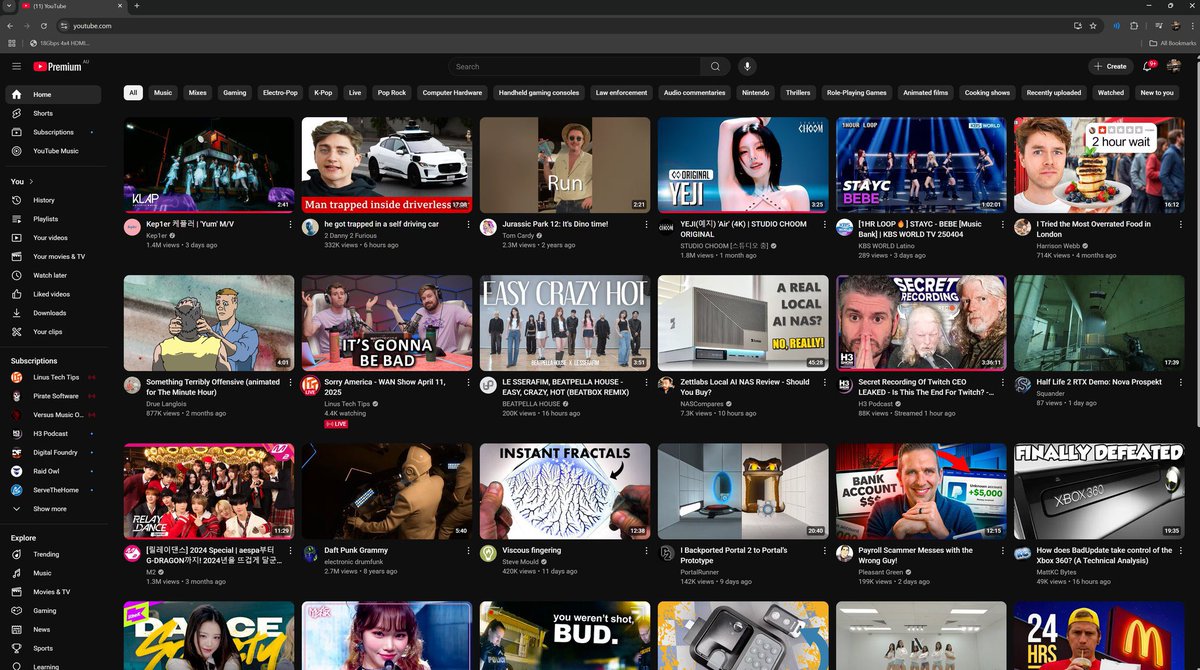Image resolution: width=1200 pixels, height=670 pixels.
Task: Open Sports under Explore
Action: click(x=52, y=649)
